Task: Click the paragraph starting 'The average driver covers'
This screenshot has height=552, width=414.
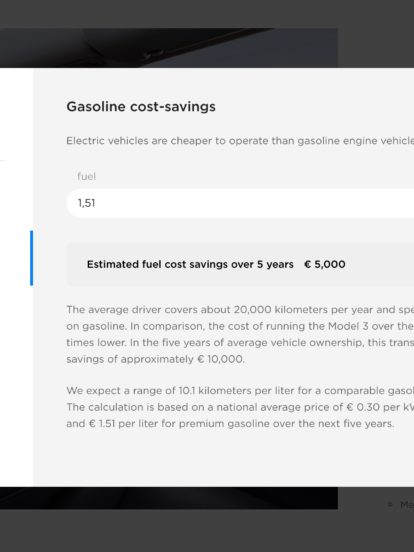Action: click(x=240, y=334)
